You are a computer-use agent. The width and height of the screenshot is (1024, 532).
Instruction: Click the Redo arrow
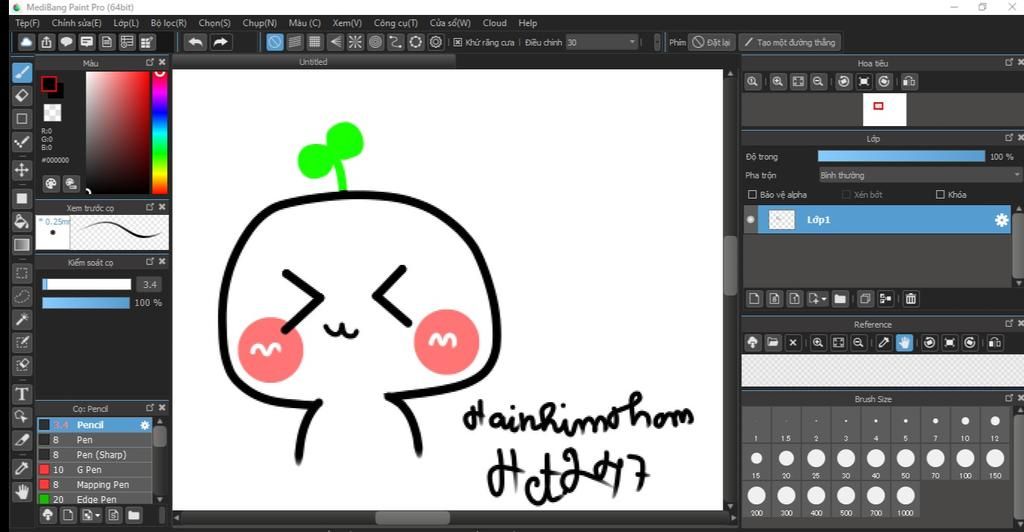[221, 42]
